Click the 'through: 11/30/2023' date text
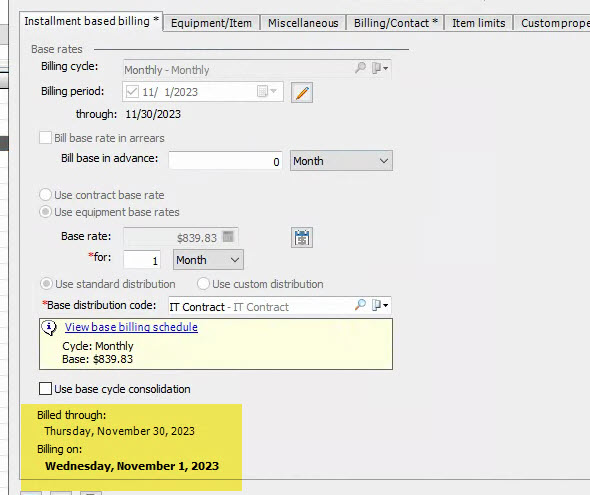590x495 pixels. pos(128,114)
